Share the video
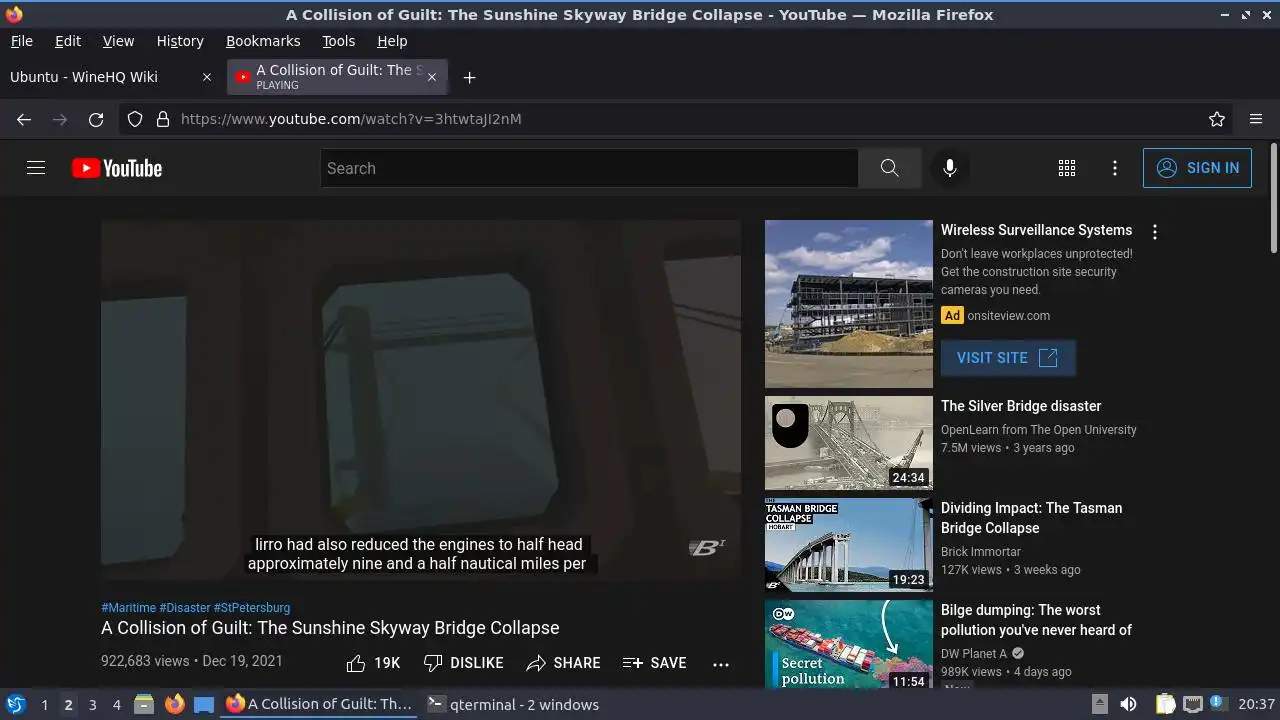 tap(564, 663)
